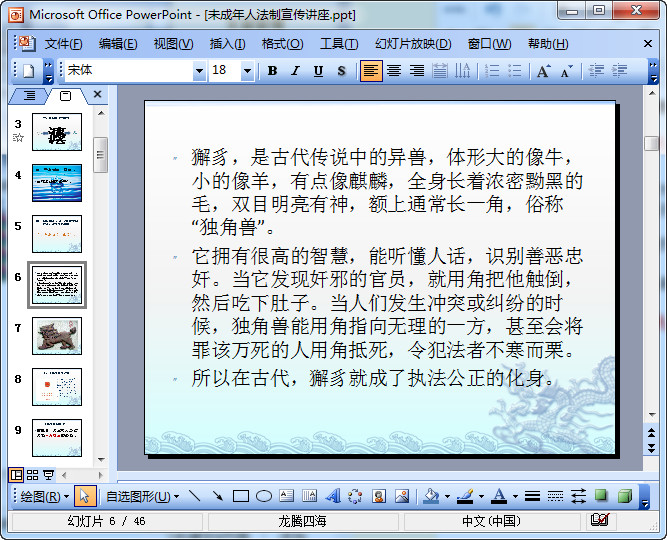Toggle align left paragraph button
667x540 pixels.
[371, 71]
